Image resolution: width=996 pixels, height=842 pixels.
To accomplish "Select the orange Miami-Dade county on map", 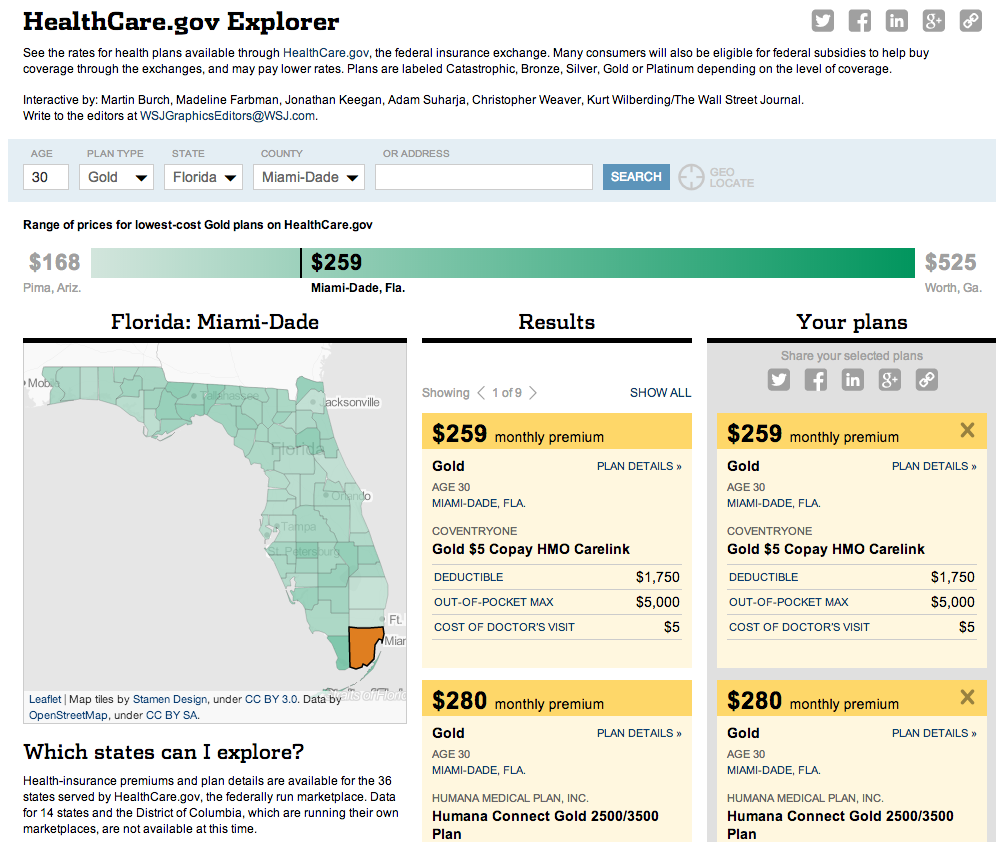I will (x=365, y=646).
